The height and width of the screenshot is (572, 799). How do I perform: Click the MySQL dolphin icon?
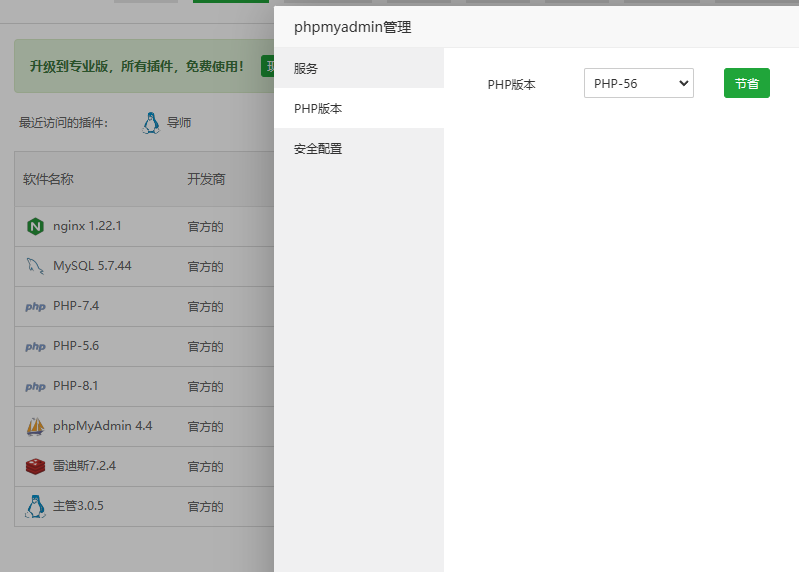[x=35, y=266]
